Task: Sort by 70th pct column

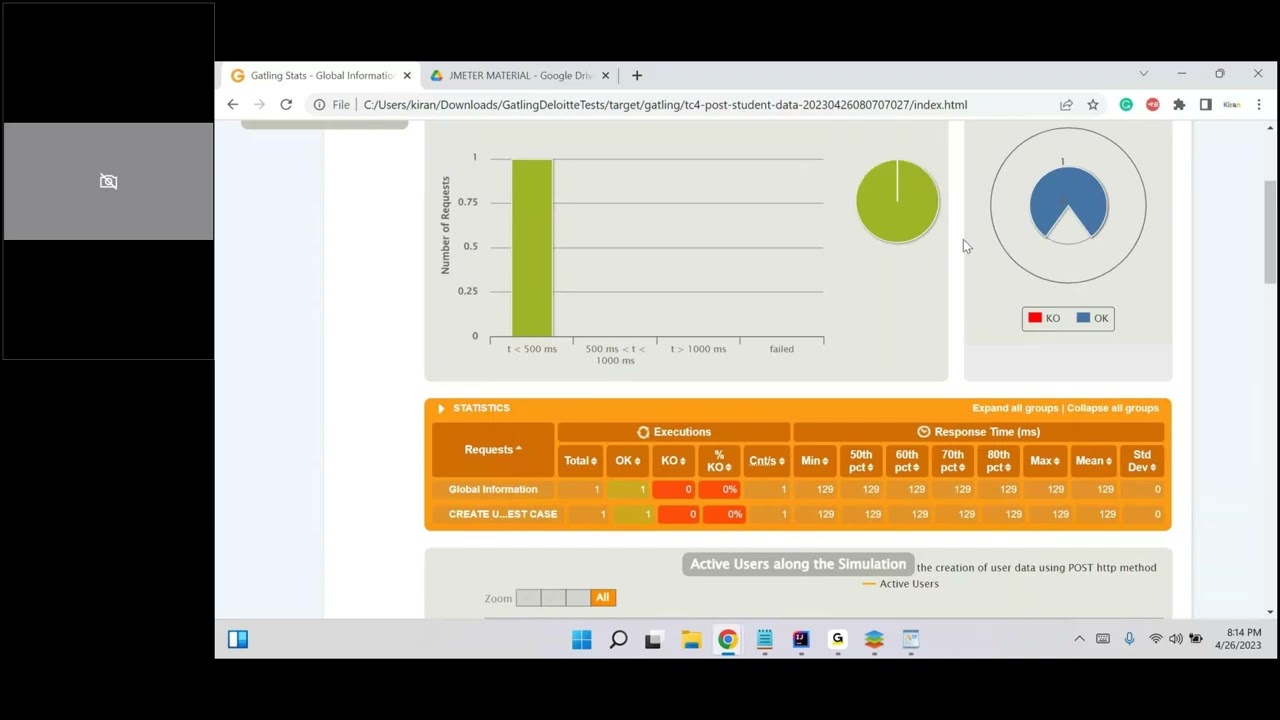Action: [953, 461]
